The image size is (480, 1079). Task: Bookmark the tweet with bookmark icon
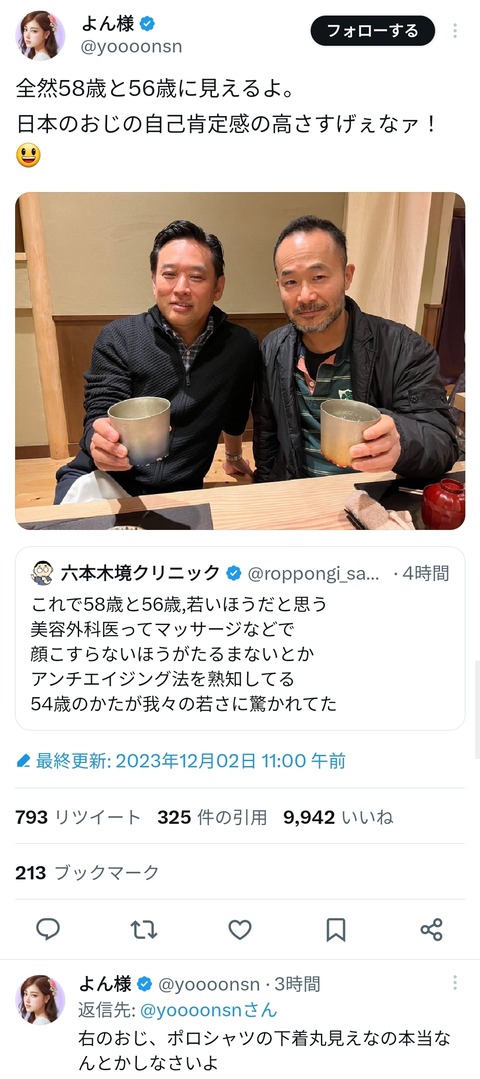[336, 930]
